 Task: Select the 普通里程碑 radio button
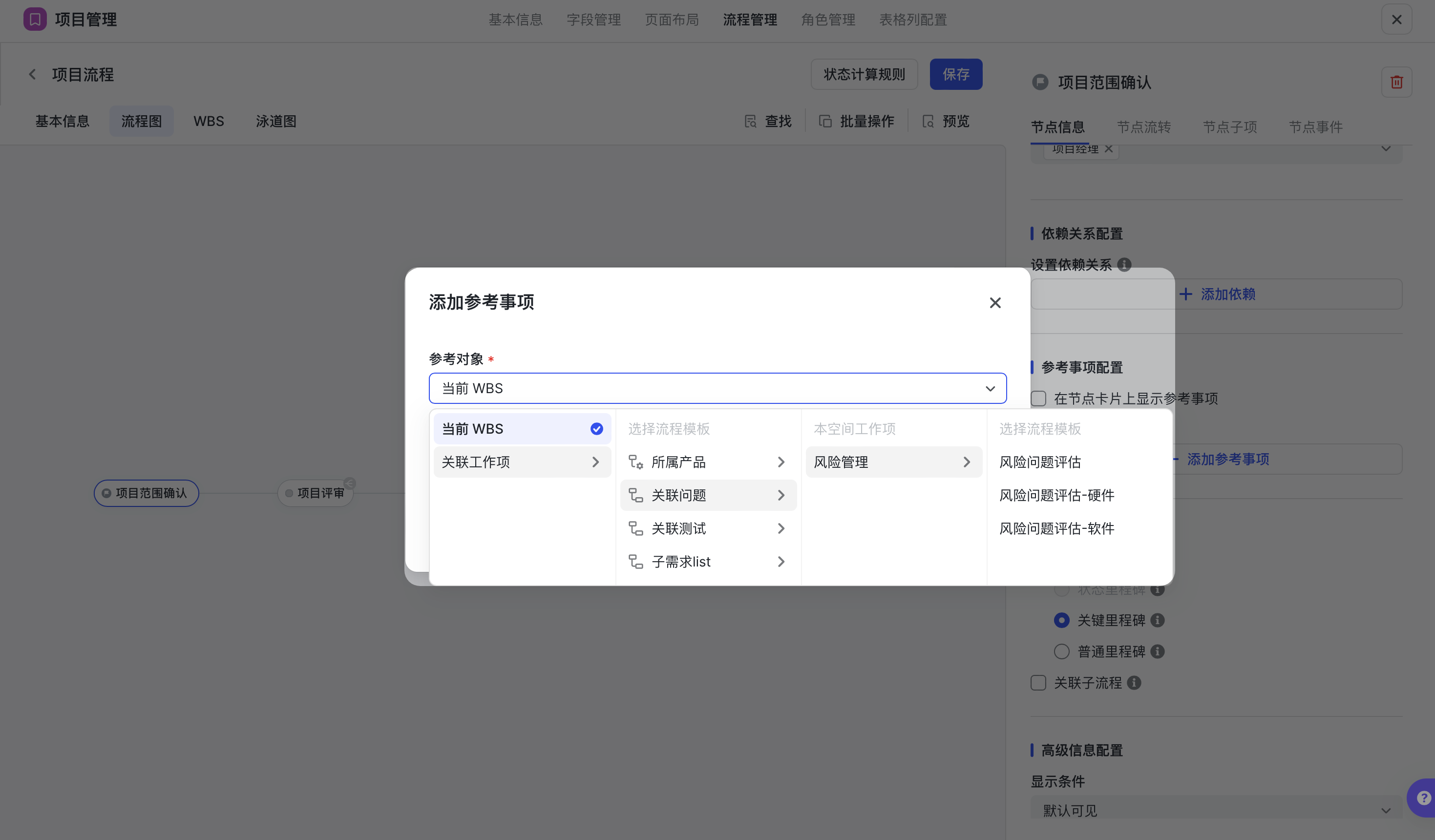coord(1061,651)
